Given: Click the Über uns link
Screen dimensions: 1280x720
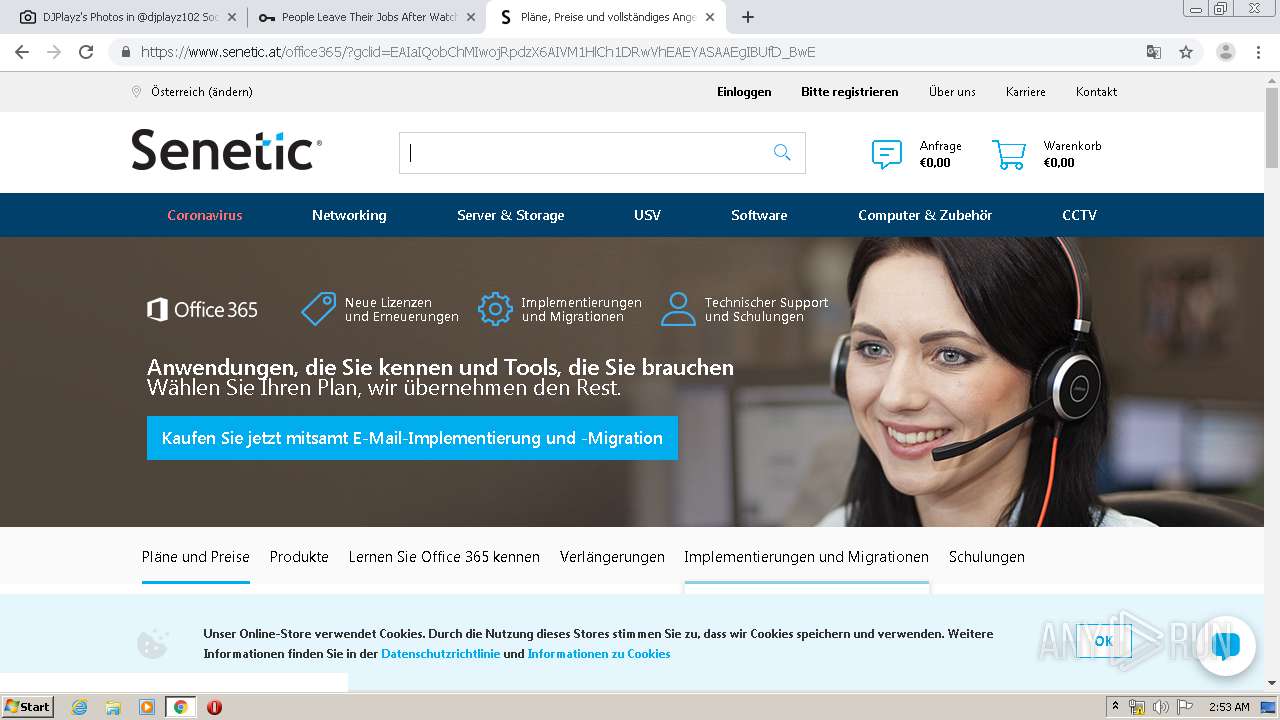Looking at the screenshot, I should pyautogui.click(x=952, y=91).
